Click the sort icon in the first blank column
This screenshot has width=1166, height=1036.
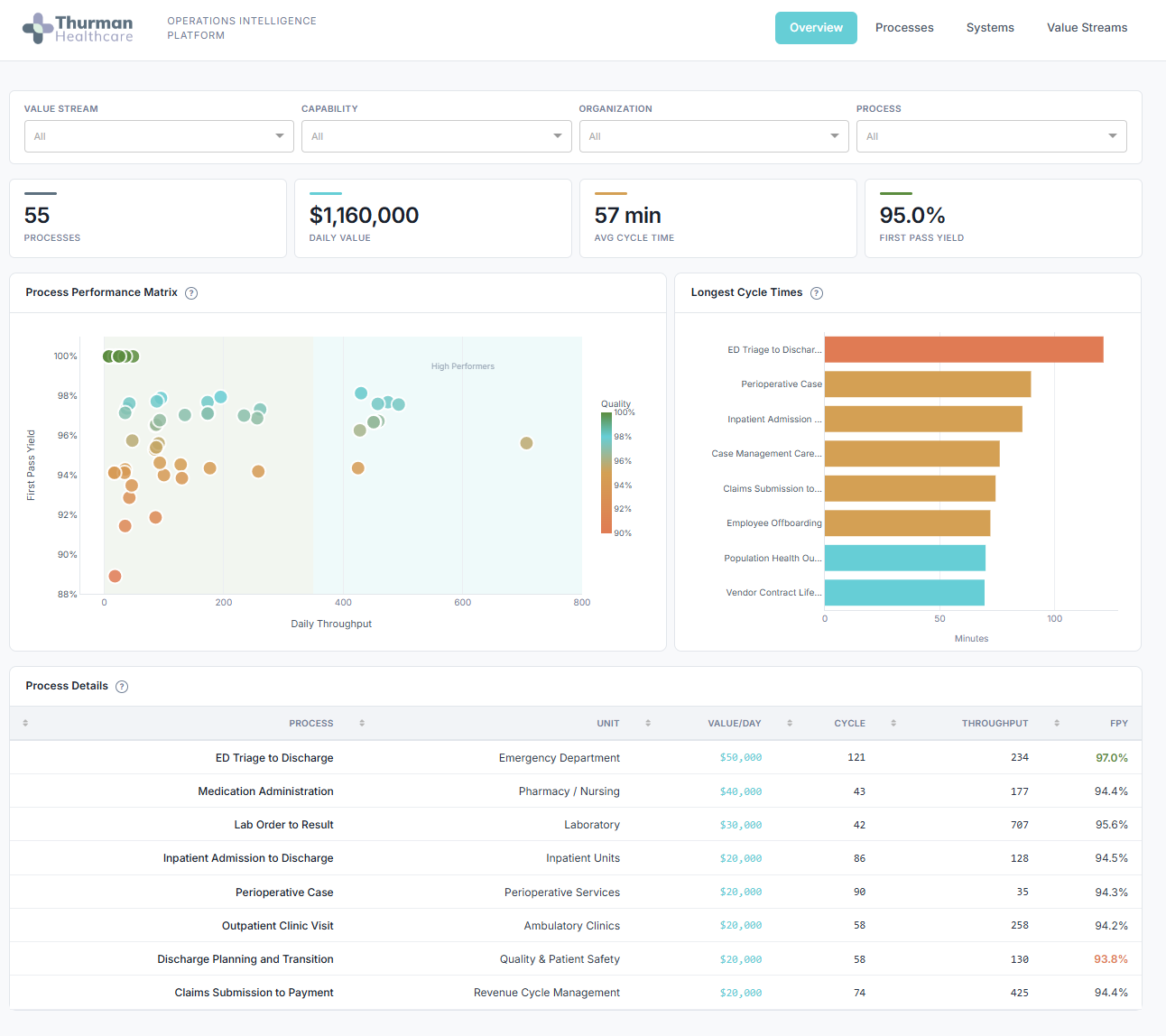tap(25, 723)
